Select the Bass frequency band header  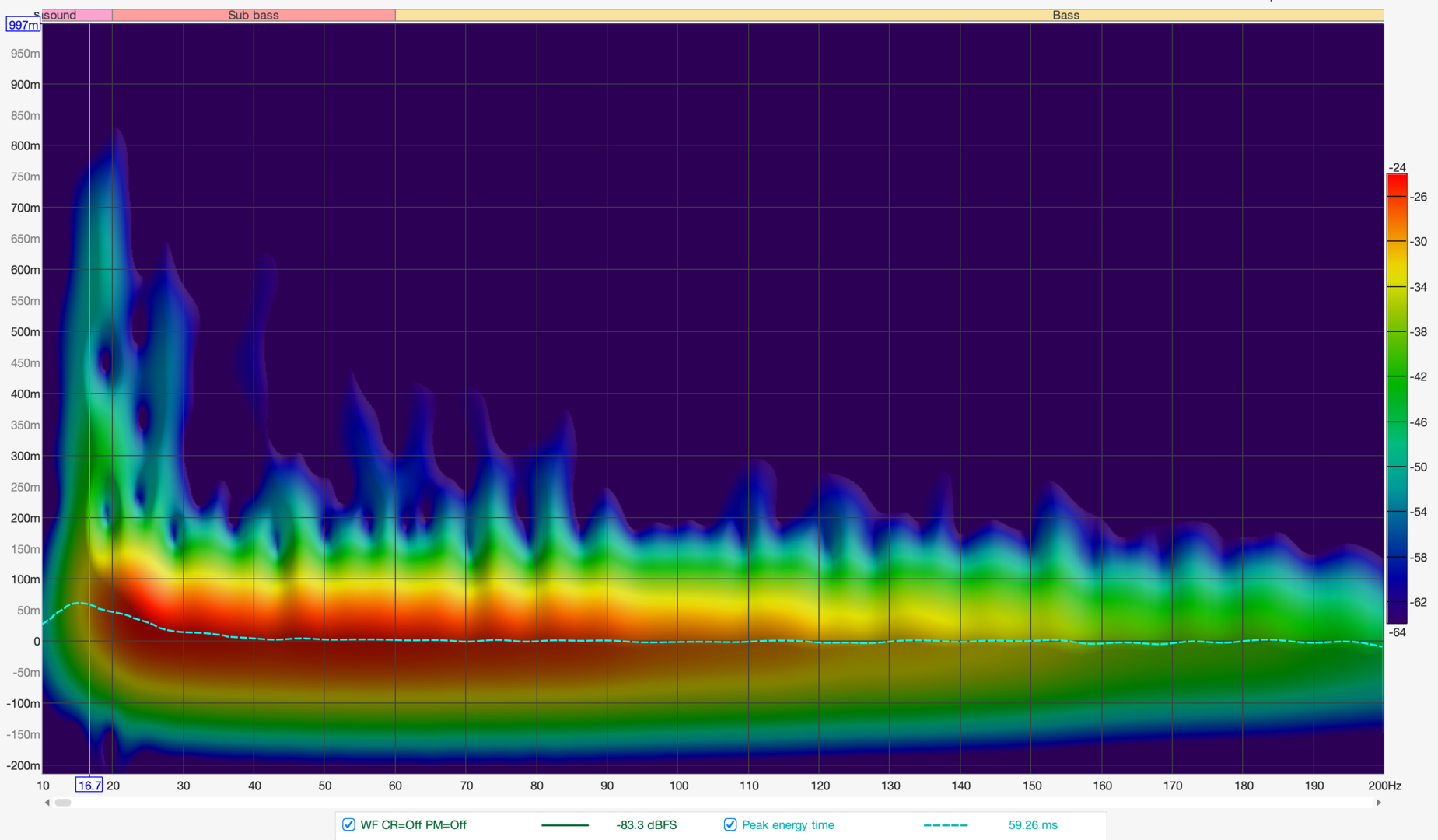tap(1065, 15)
